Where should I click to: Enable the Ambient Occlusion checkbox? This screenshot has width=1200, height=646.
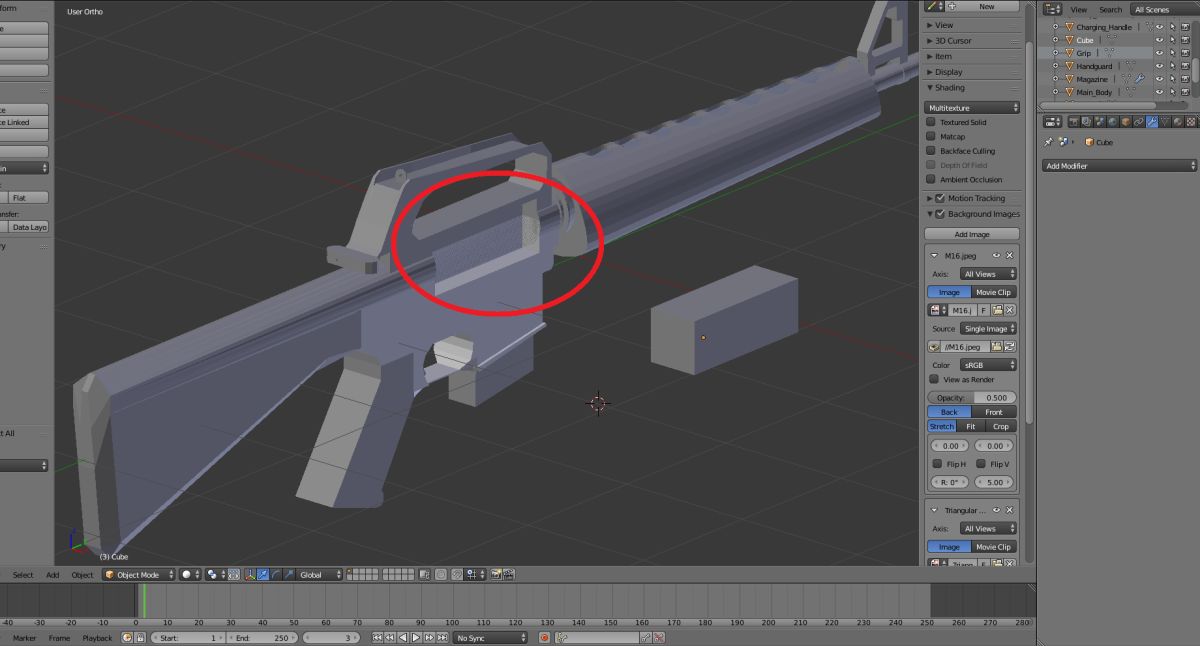[931, 180]
